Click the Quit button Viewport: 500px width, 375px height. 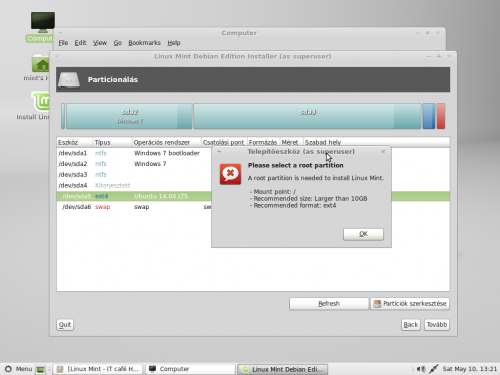tap(65, 325)
